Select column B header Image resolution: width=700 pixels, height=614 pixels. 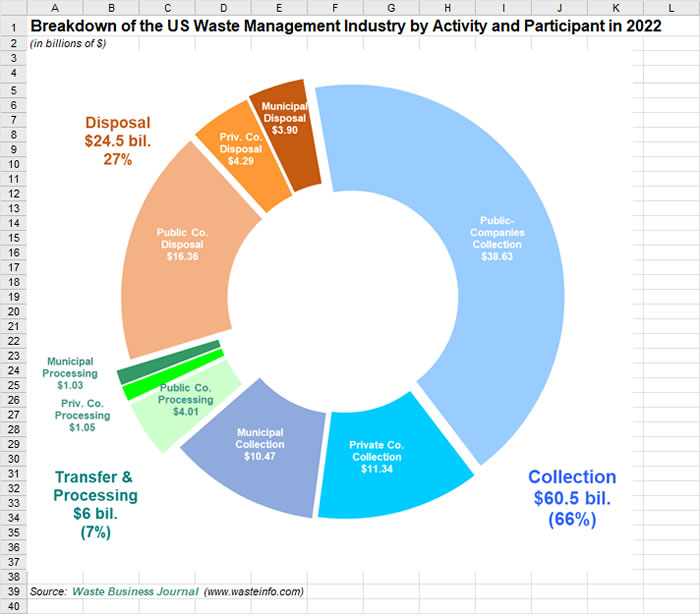point(111,8)
